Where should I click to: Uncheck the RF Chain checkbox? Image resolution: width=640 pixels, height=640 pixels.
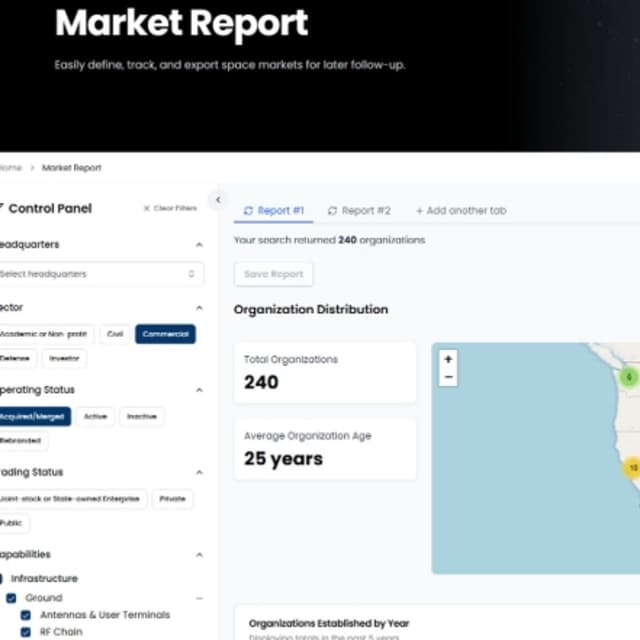26,632
